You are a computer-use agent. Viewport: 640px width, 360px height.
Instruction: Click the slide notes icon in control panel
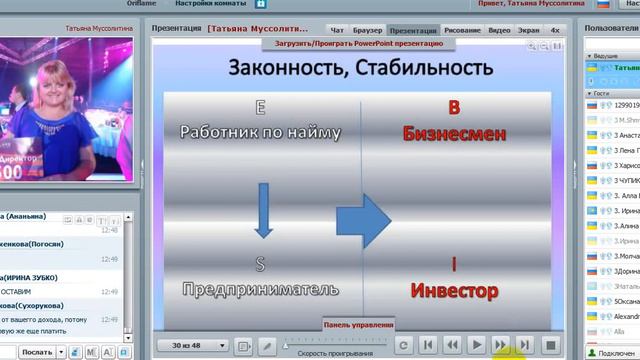[x=244, y=346]
